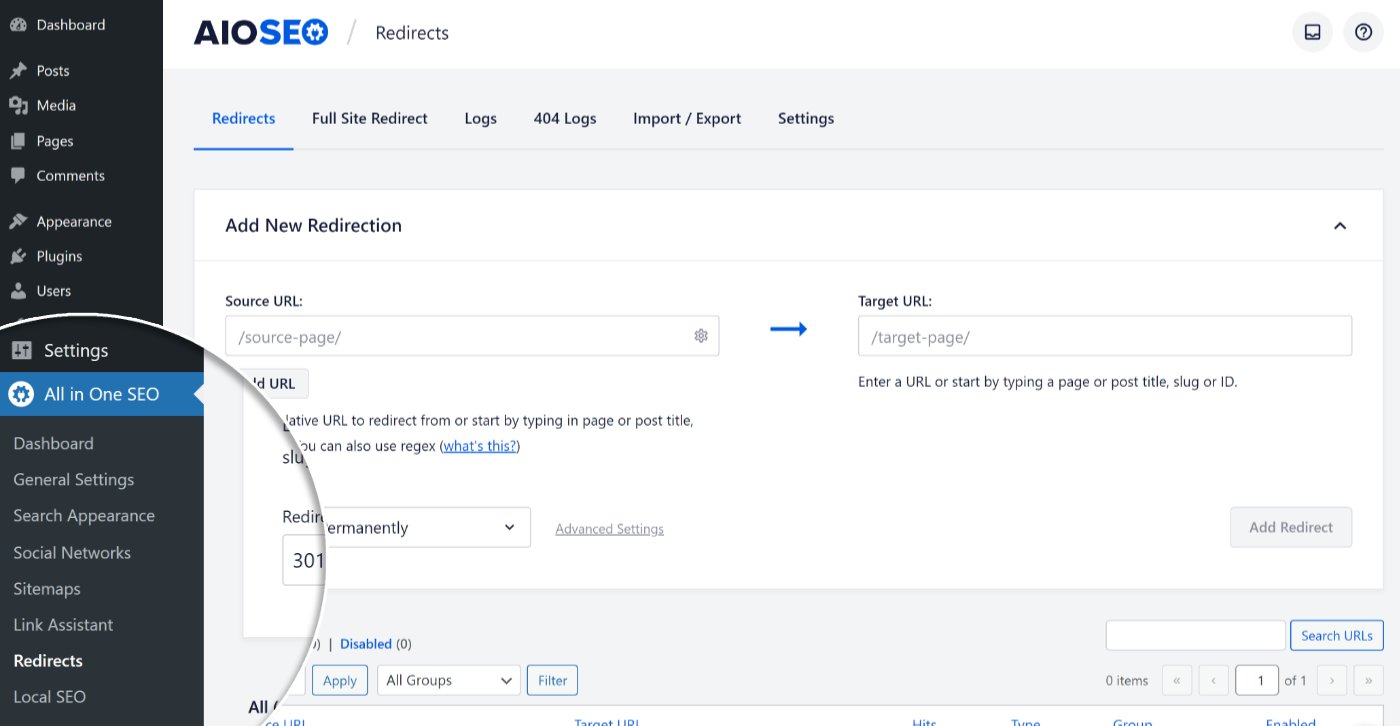
Task: Switch to the 404 Logs tab
Action: (x=565, y=118)
